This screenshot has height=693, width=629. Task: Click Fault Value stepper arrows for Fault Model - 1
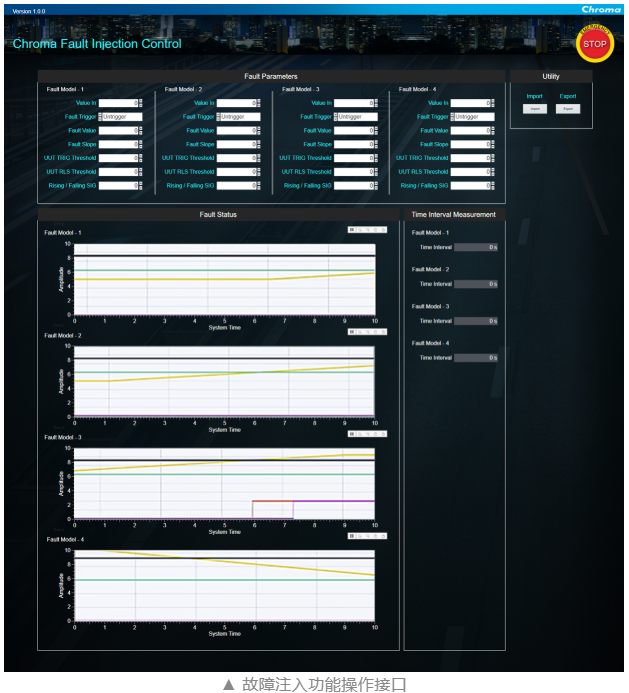(x=141, y=131)
